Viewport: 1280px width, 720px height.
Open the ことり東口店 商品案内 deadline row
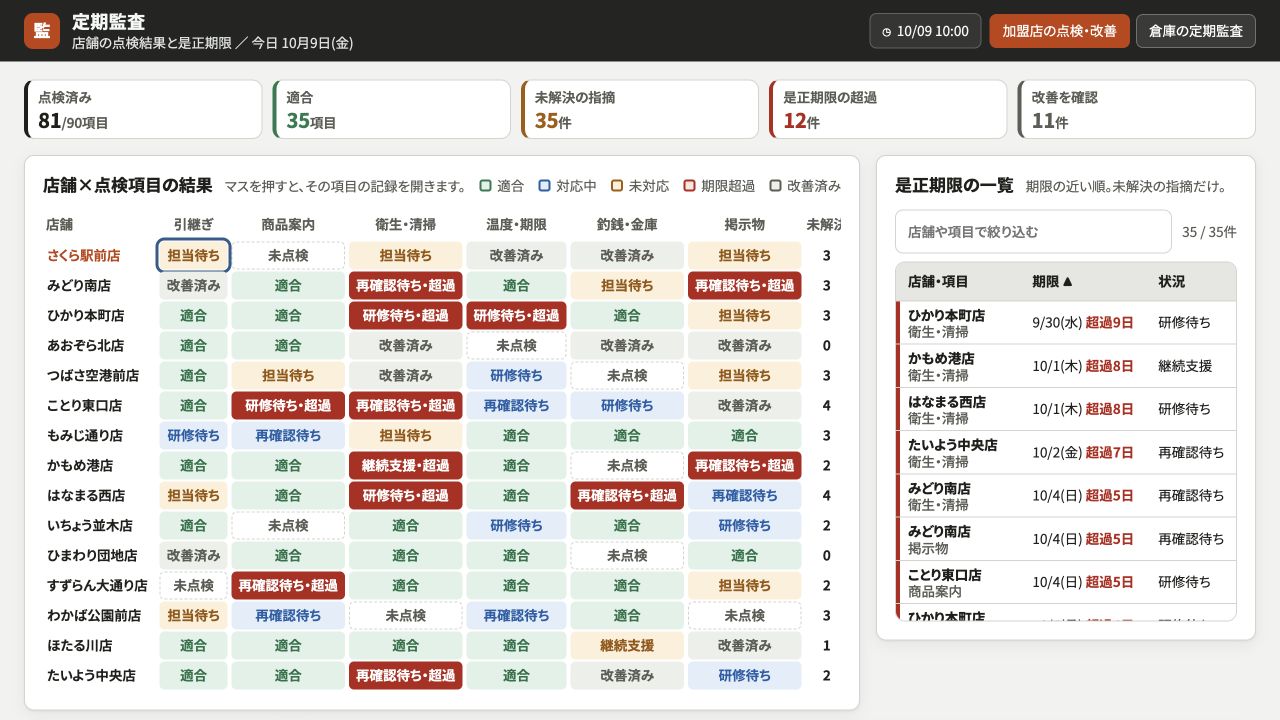pos(1066,582)
